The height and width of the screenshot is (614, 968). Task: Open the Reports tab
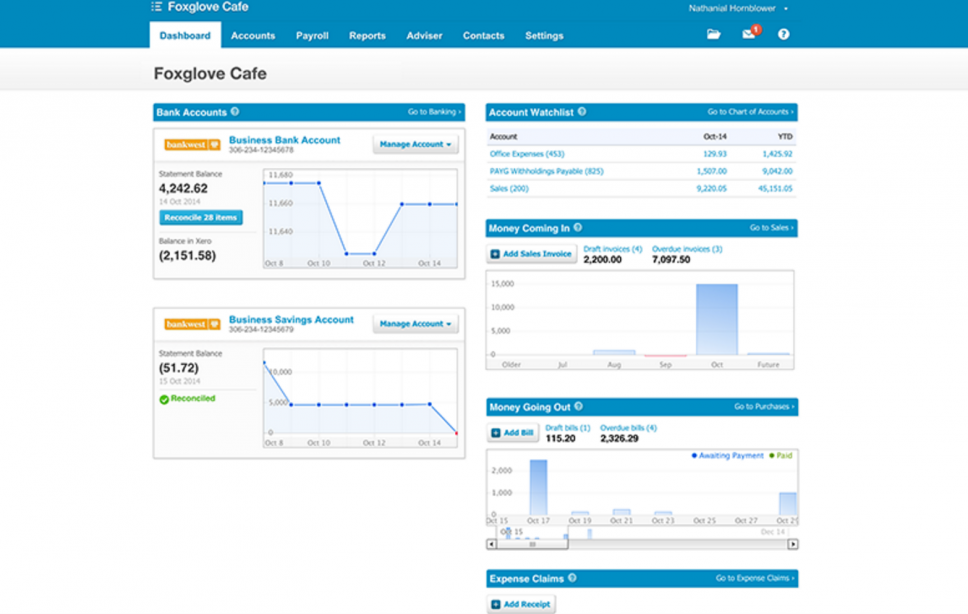pyautogui.click(x=367, y=36)
